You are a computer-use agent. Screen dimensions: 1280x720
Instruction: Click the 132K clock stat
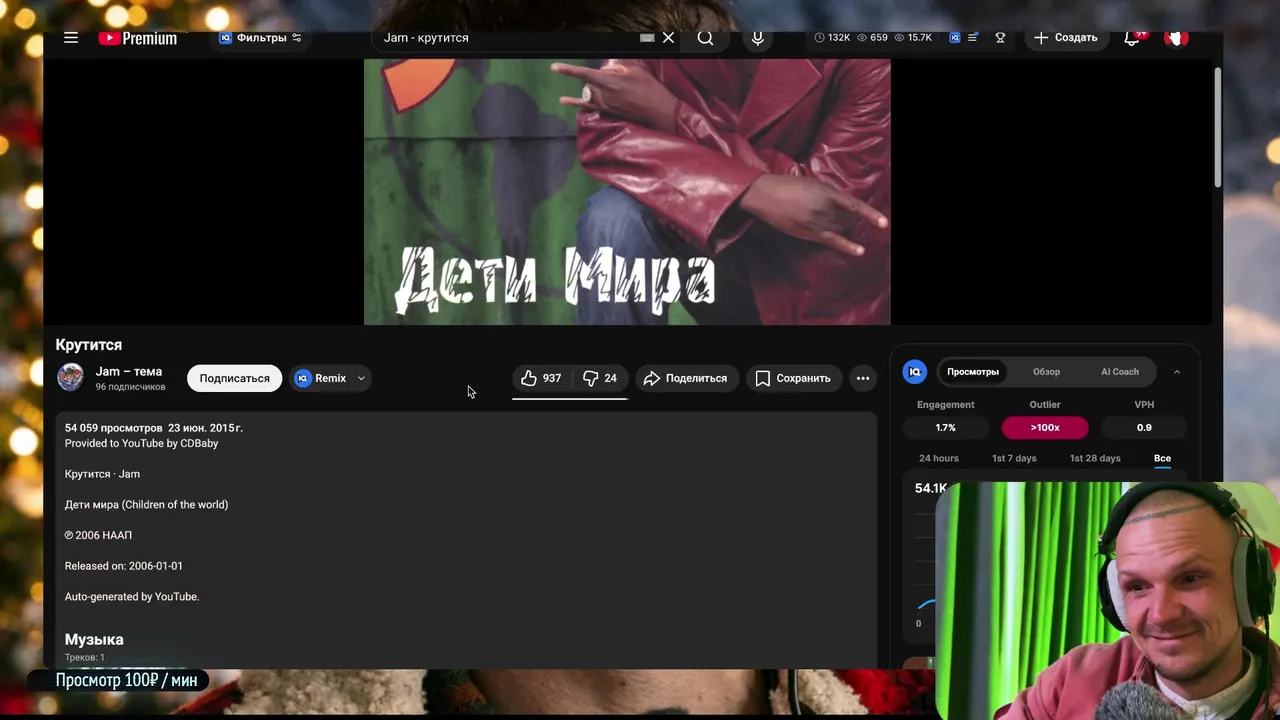click(x=832, y=38)
